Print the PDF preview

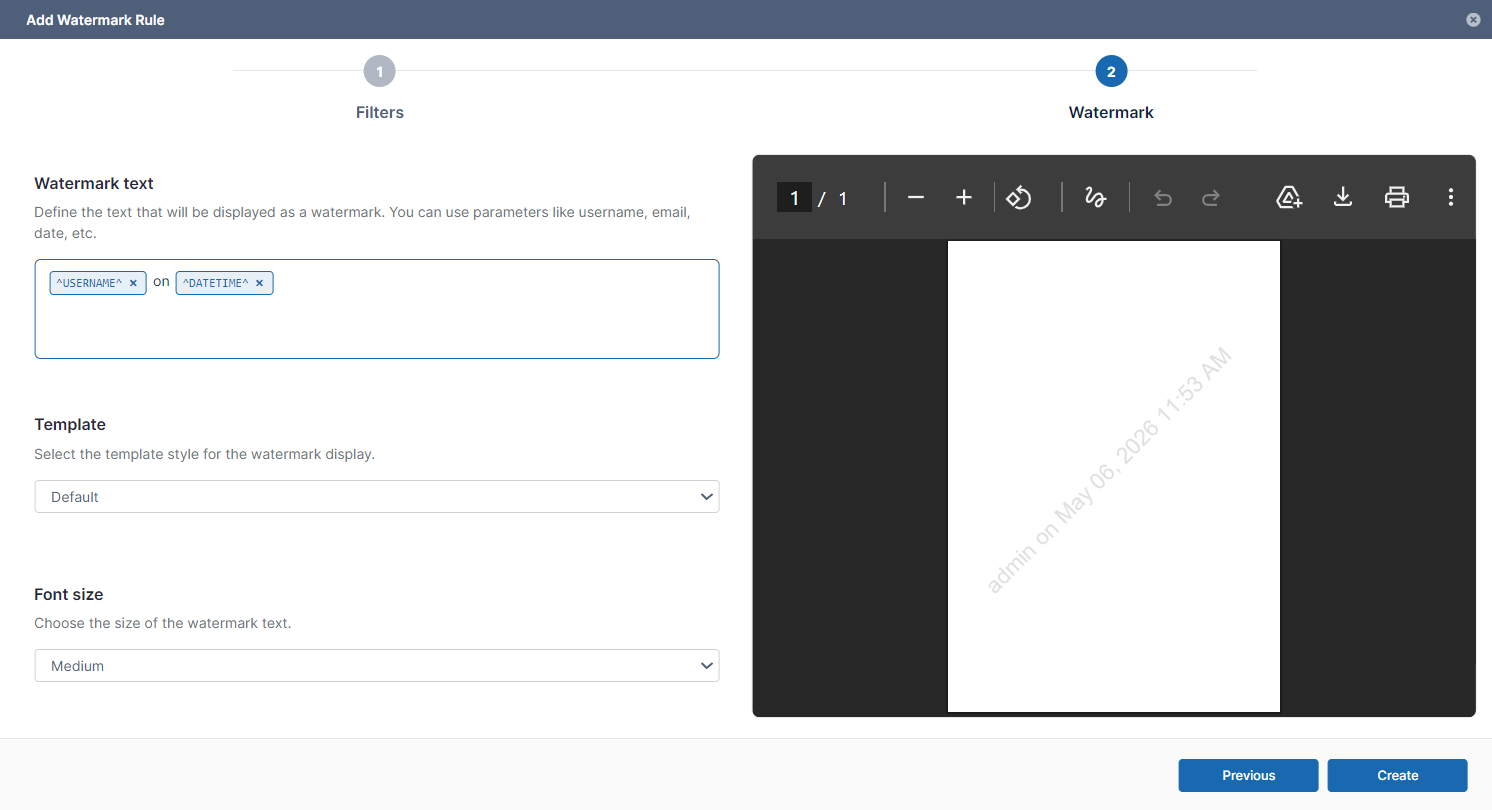(1397, 198)
